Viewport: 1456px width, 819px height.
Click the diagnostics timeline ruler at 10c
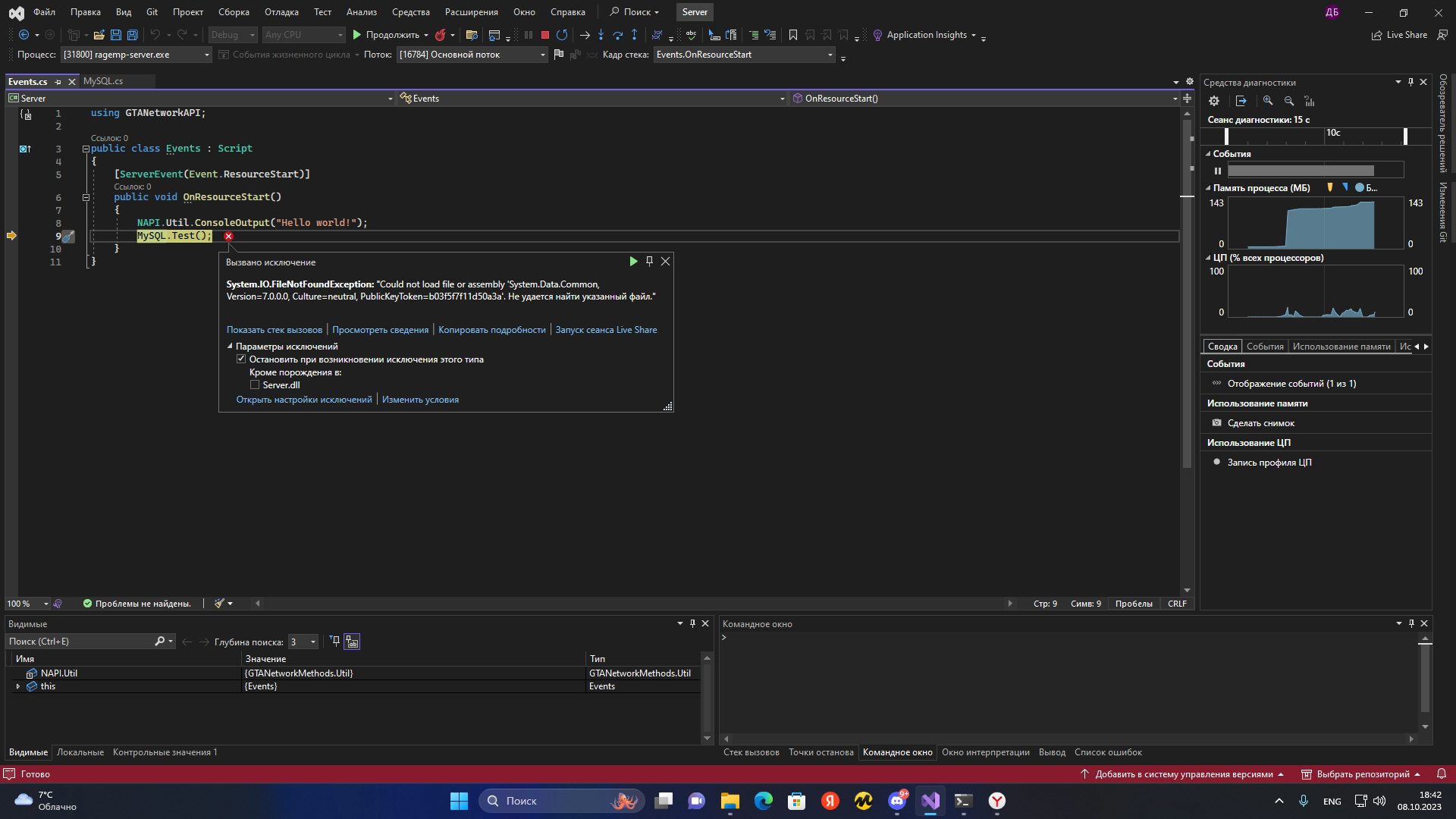pyautogui.click(x=1332, y=133)
